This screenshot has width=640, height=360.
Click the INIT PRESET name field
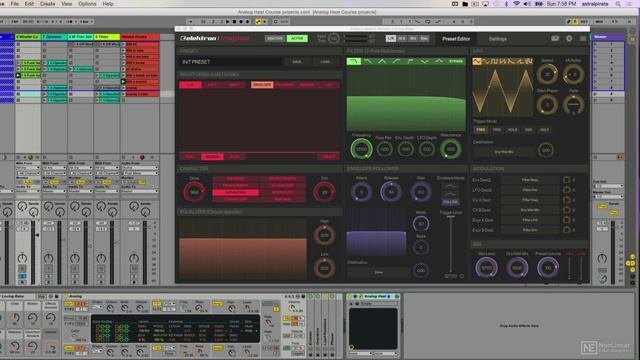point(231,62)
